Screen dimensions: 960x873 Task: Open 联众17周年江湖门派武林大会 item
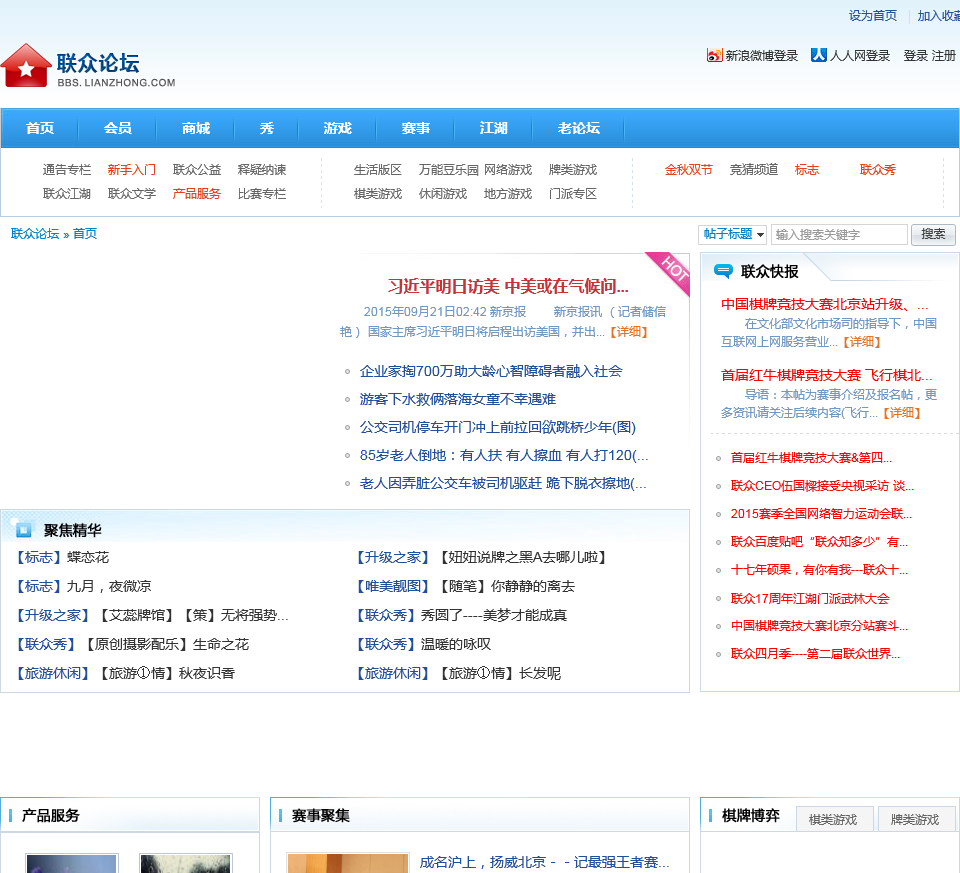(809, 599)
